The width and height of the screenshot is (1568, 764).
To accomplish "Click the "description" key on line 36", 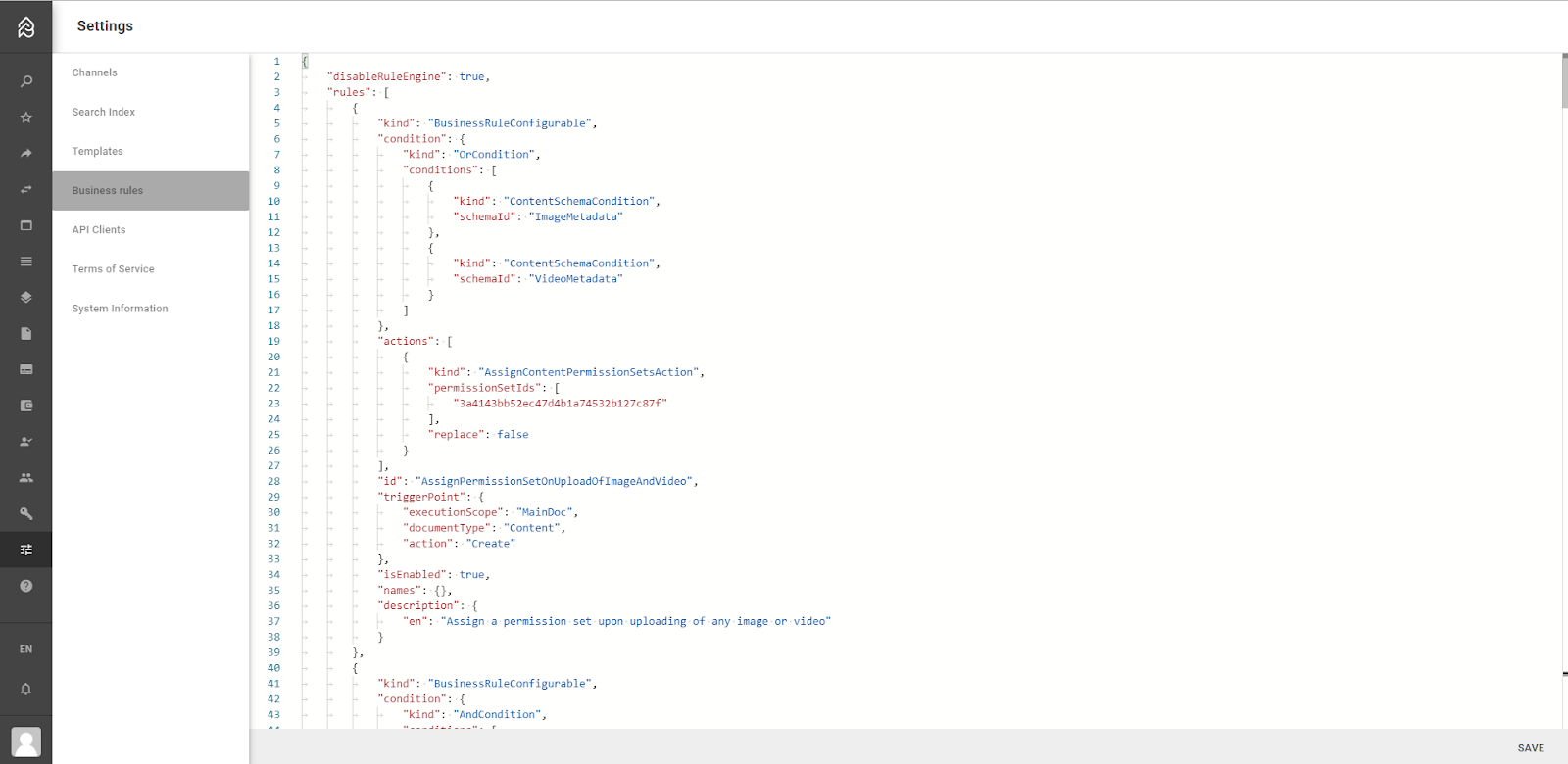I will point(418,606).
